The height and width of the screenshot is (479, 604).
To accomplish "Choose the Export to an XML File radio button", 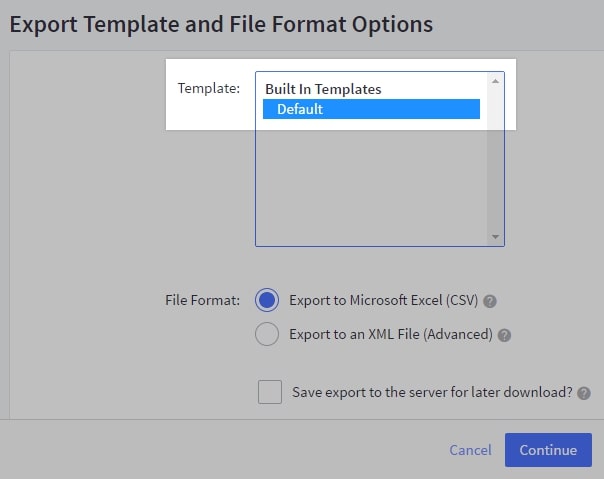I will pyautogui.click(x=267, y=334).
